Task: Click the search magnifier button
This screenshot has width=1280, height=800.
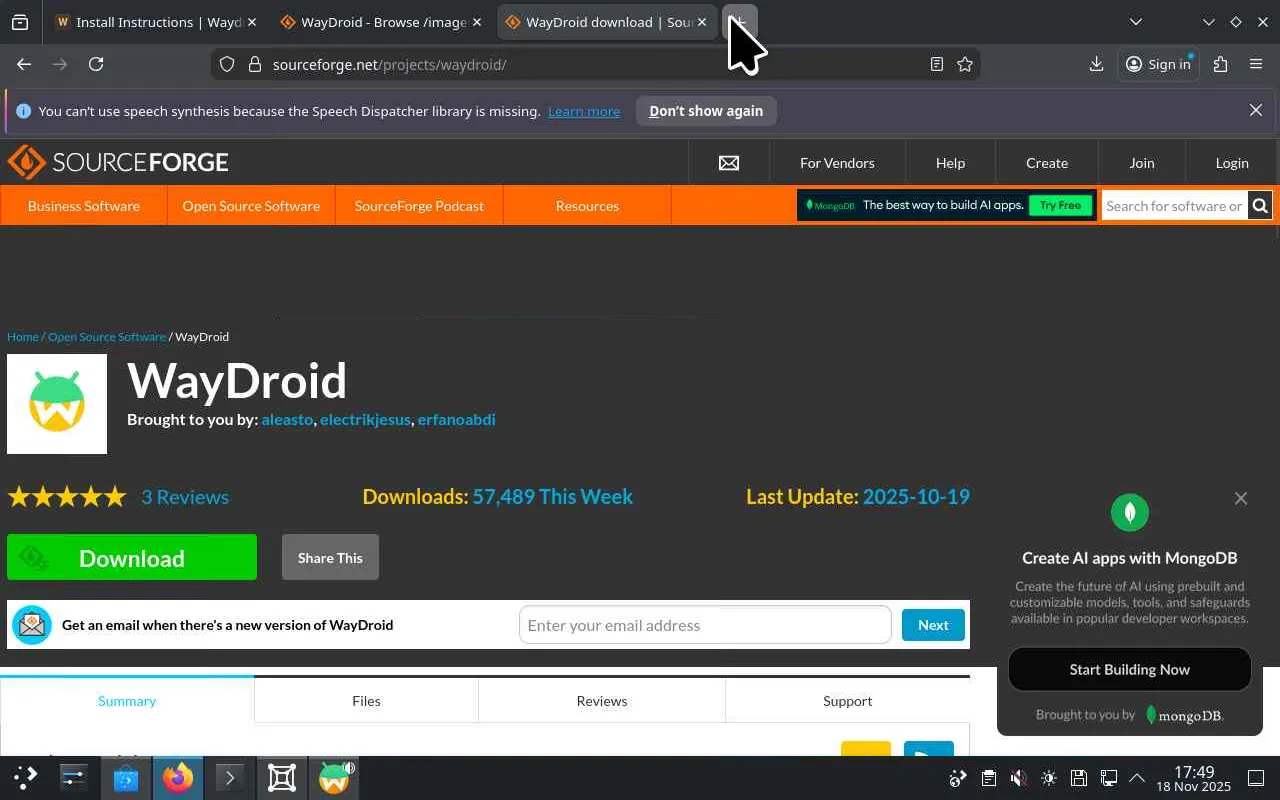Action: [x=1260, y=206]
